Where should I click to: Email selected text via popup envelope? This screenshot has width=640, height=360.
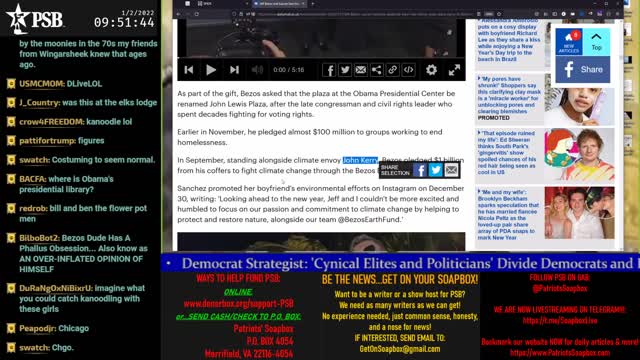[x=451, y=170]
